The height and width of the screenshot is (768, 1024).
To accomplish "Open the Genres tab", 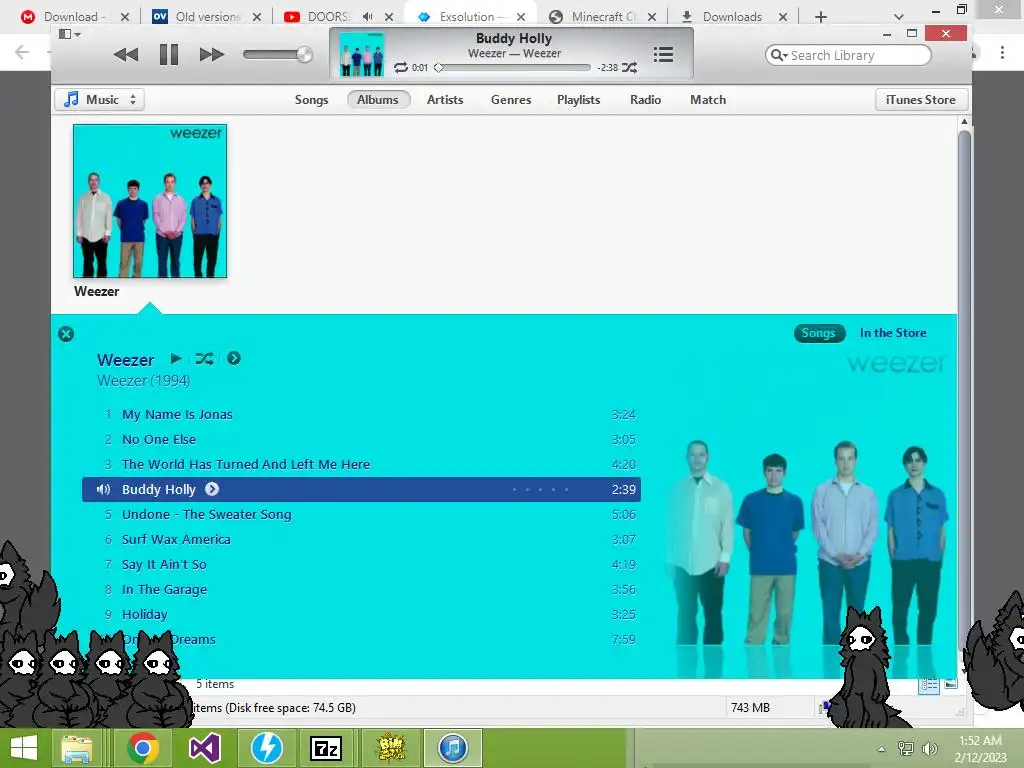I will (x=511, y=100).
